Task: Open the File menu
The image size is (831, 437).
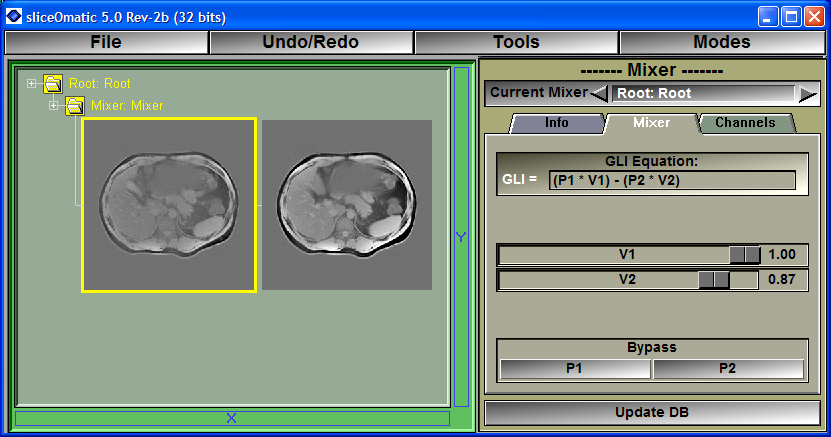Action: [106, 42]
